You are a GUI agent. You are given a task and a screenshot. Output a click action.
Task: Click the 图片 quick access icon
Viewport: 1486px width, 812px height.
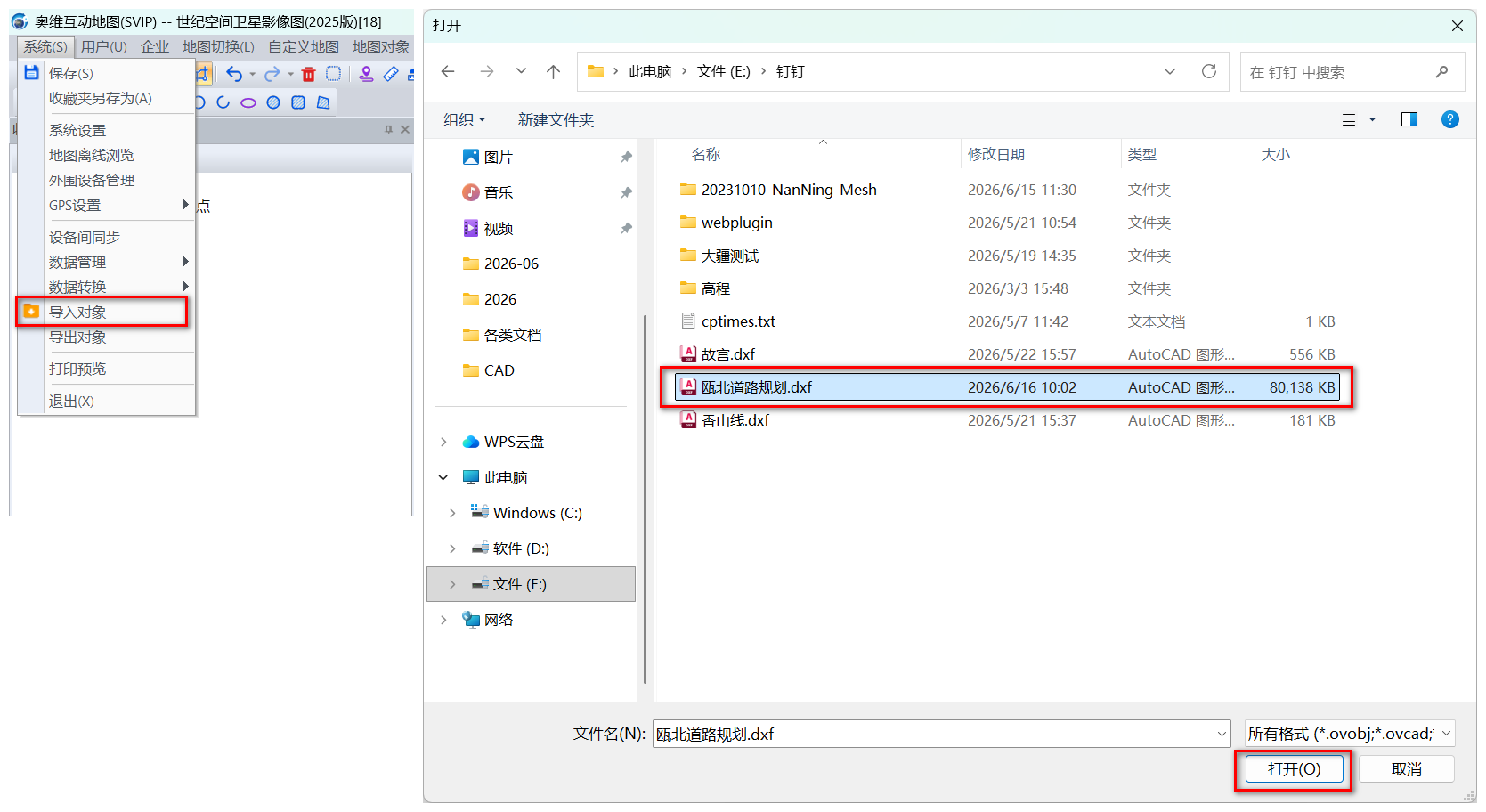pyautogui.click(x=471, y=157)
